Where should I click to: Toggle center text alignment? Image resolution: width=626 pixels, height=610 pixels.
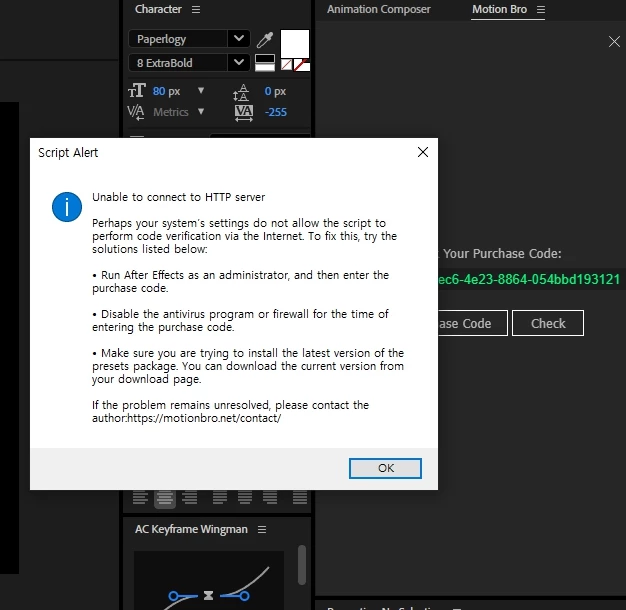pyautogui.click(x=165, y=498)
